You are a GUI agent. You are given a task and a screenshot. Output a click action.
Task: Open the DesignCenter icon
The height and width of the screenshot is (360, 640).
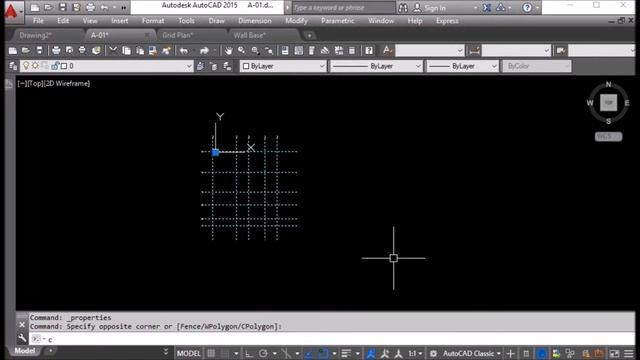tap(298, 51)
